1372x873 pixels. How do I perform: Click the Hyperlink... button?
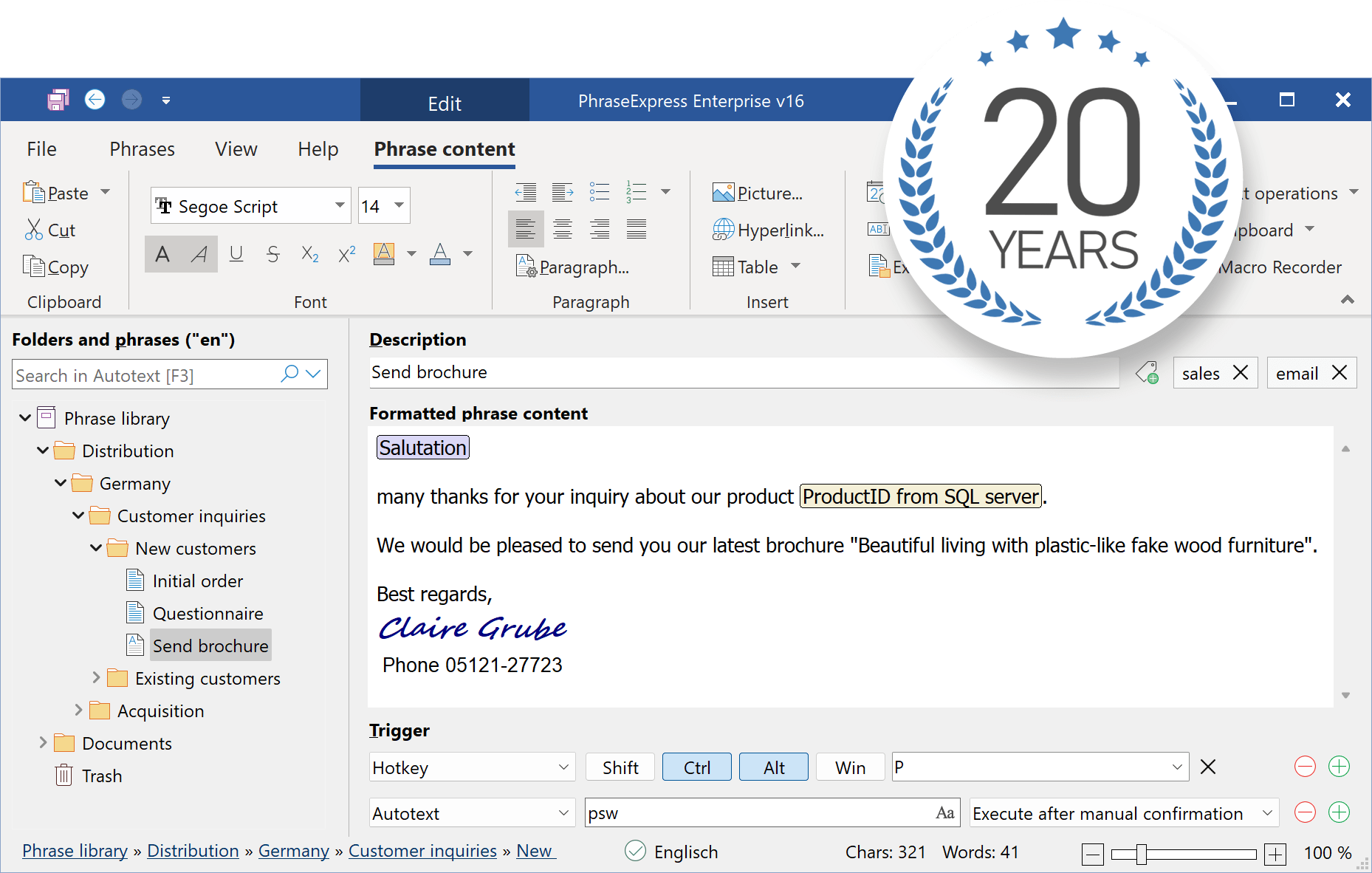(769, 230)
